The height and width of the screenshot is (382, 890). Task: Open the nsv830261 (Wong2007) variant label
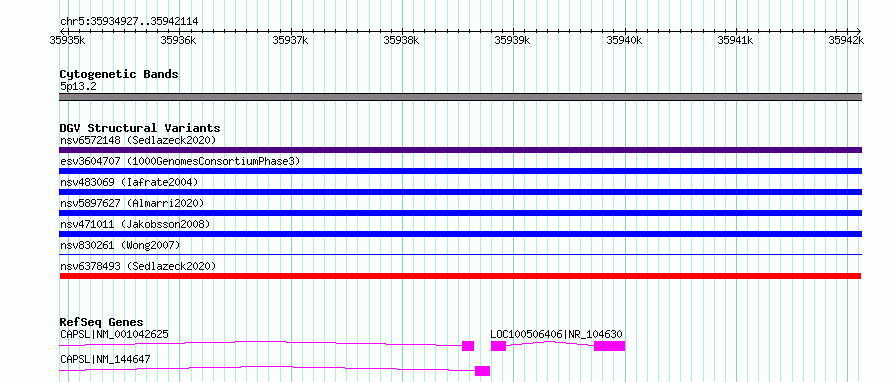click(x=120, y=245)
